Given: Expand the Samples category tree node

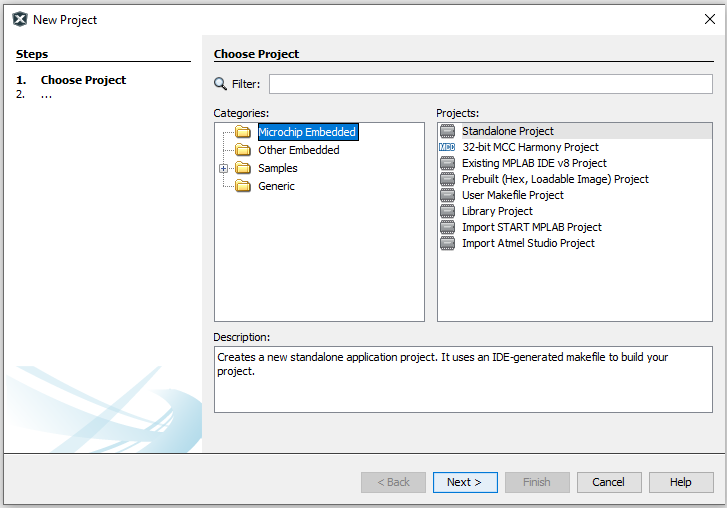Looking at the screenshot, I should (x=223, y=169).
